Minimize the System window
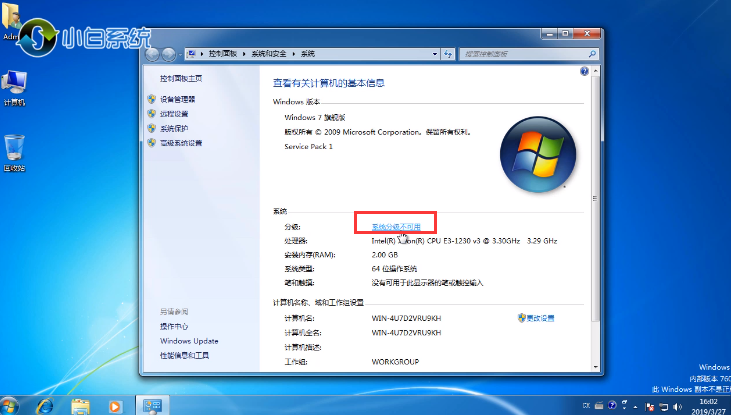Image resolution: width=731 pixels, height=415 pixels. pos(549,34)
